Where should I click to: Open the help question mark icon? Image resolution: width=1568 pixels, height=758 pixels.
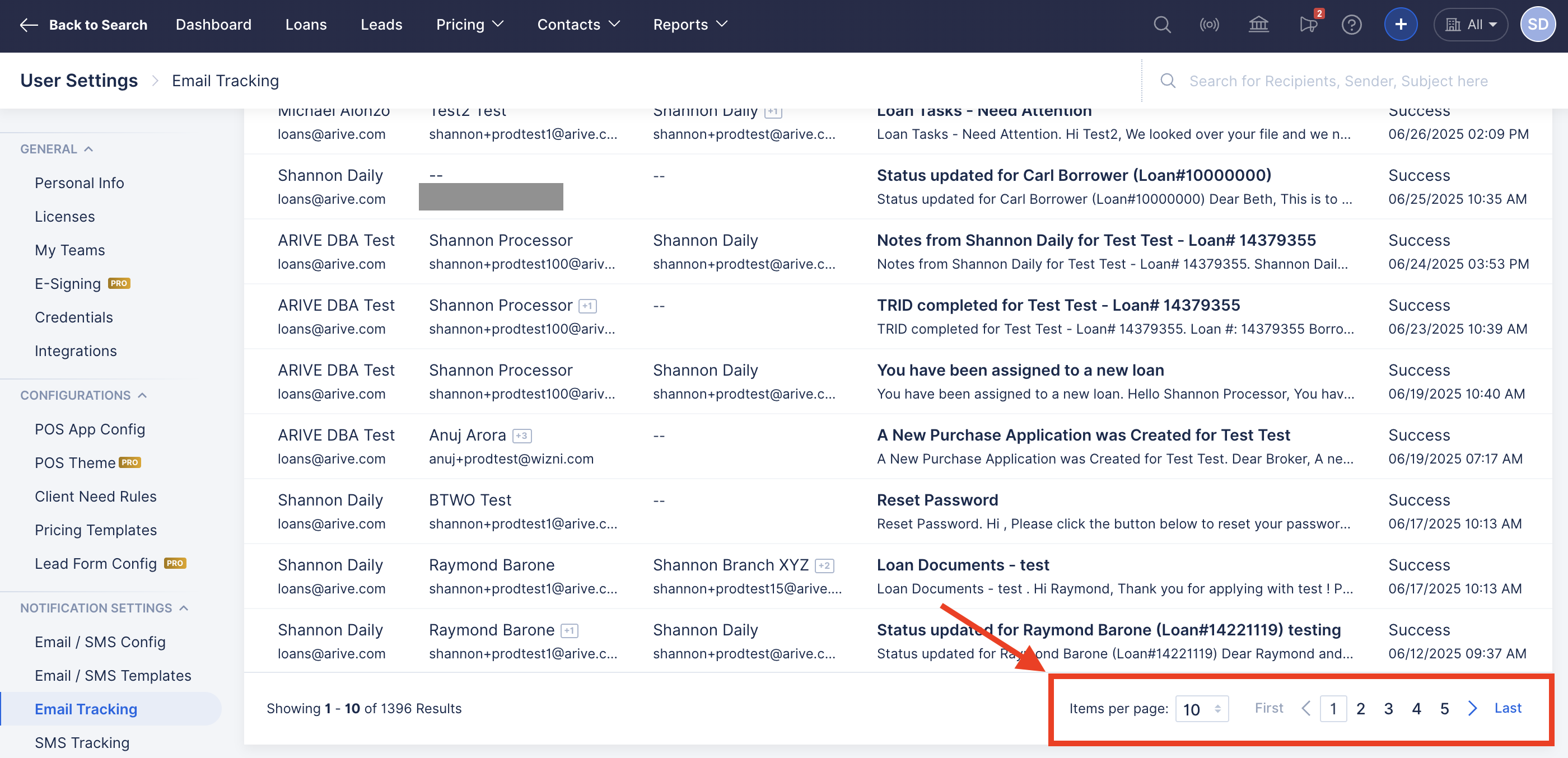(x=1351, y=25)
